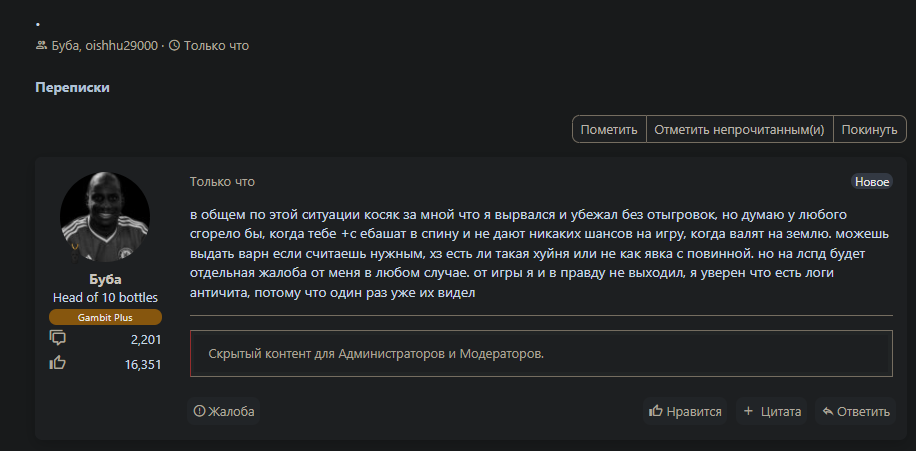916x451 pixels.
Task: Toggle the Пометить star on this conversation
Action: (609, 130)
